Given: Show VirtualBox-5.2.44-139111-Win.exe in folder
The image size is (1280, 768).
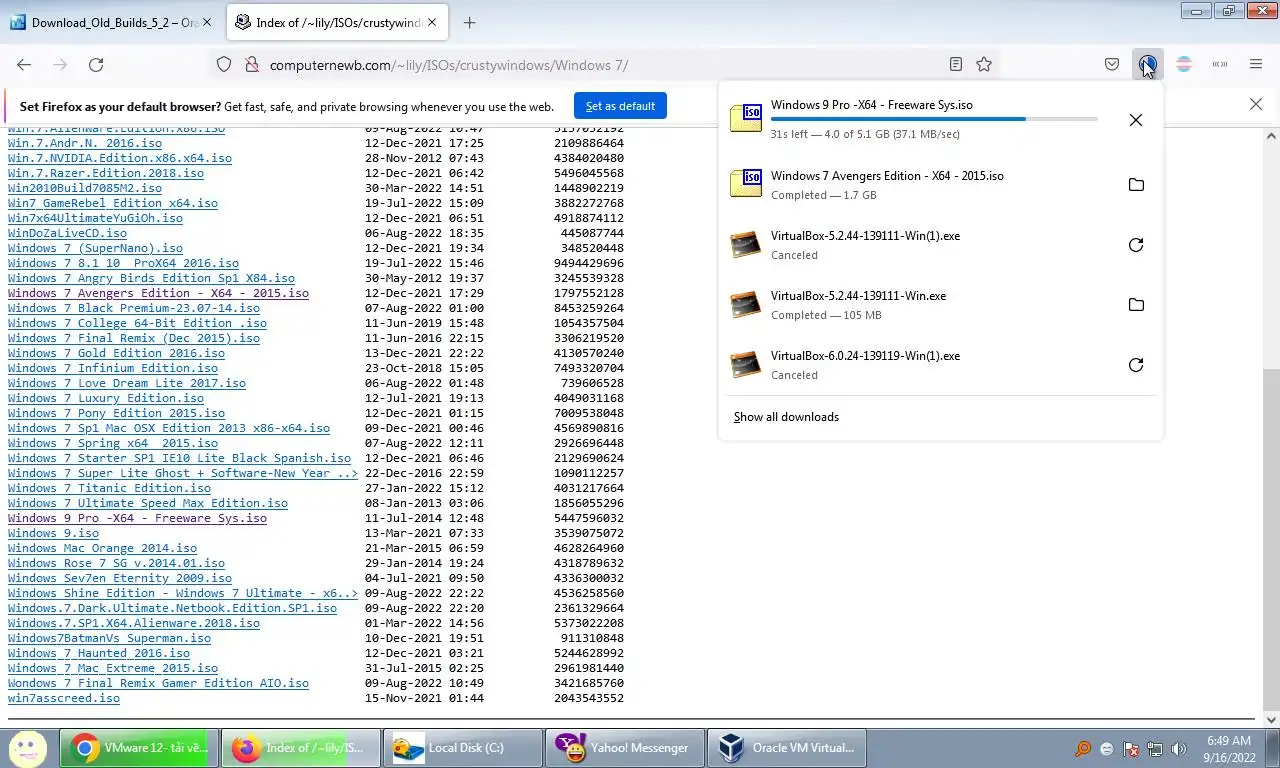Looking at the screenshot, I should pyautogui.click(x=1135, y=305).
